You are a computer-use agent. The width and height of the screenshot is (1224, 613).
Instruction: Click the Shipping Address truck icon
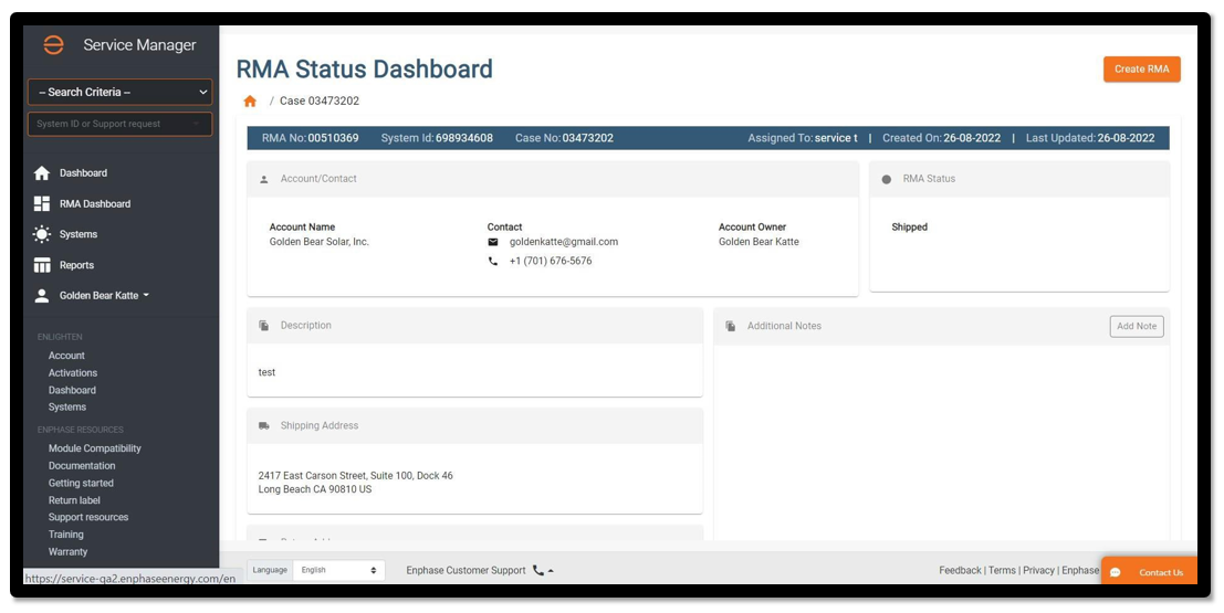click(264, 425)
